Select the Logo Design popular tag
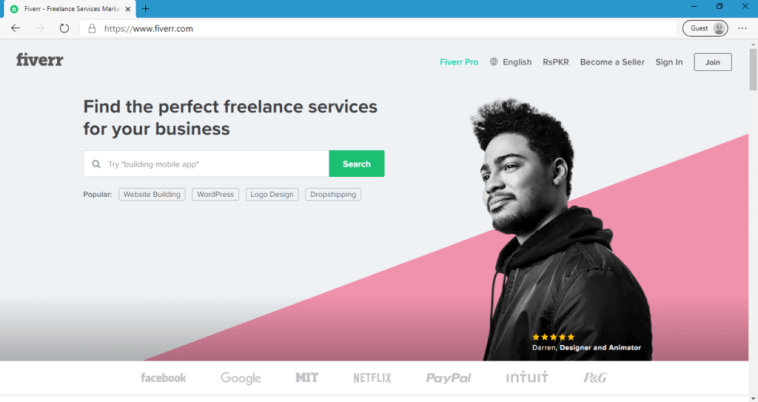The image size is (758, 402). (272, 194)
